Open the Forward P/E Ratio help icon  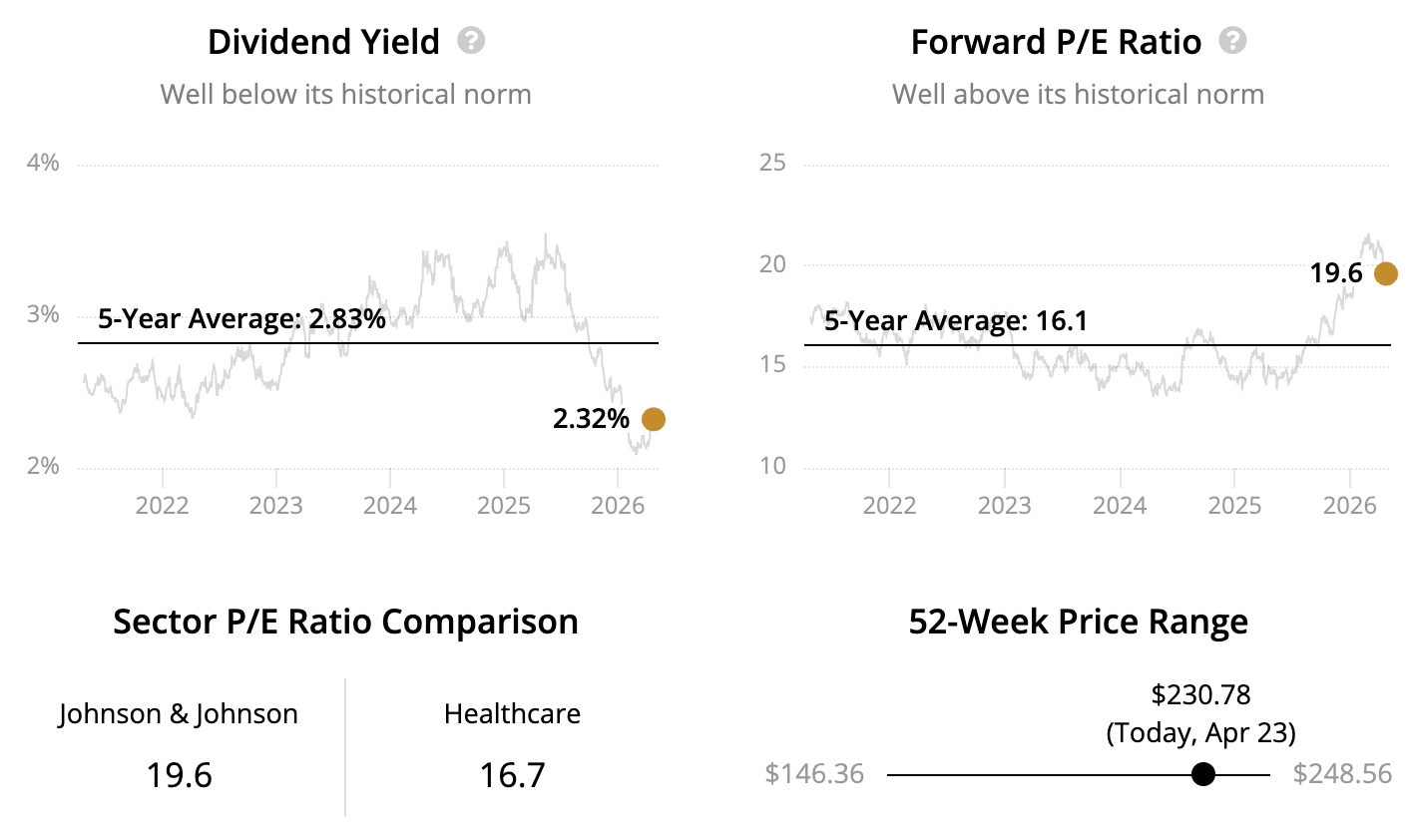coord(1233,41)
